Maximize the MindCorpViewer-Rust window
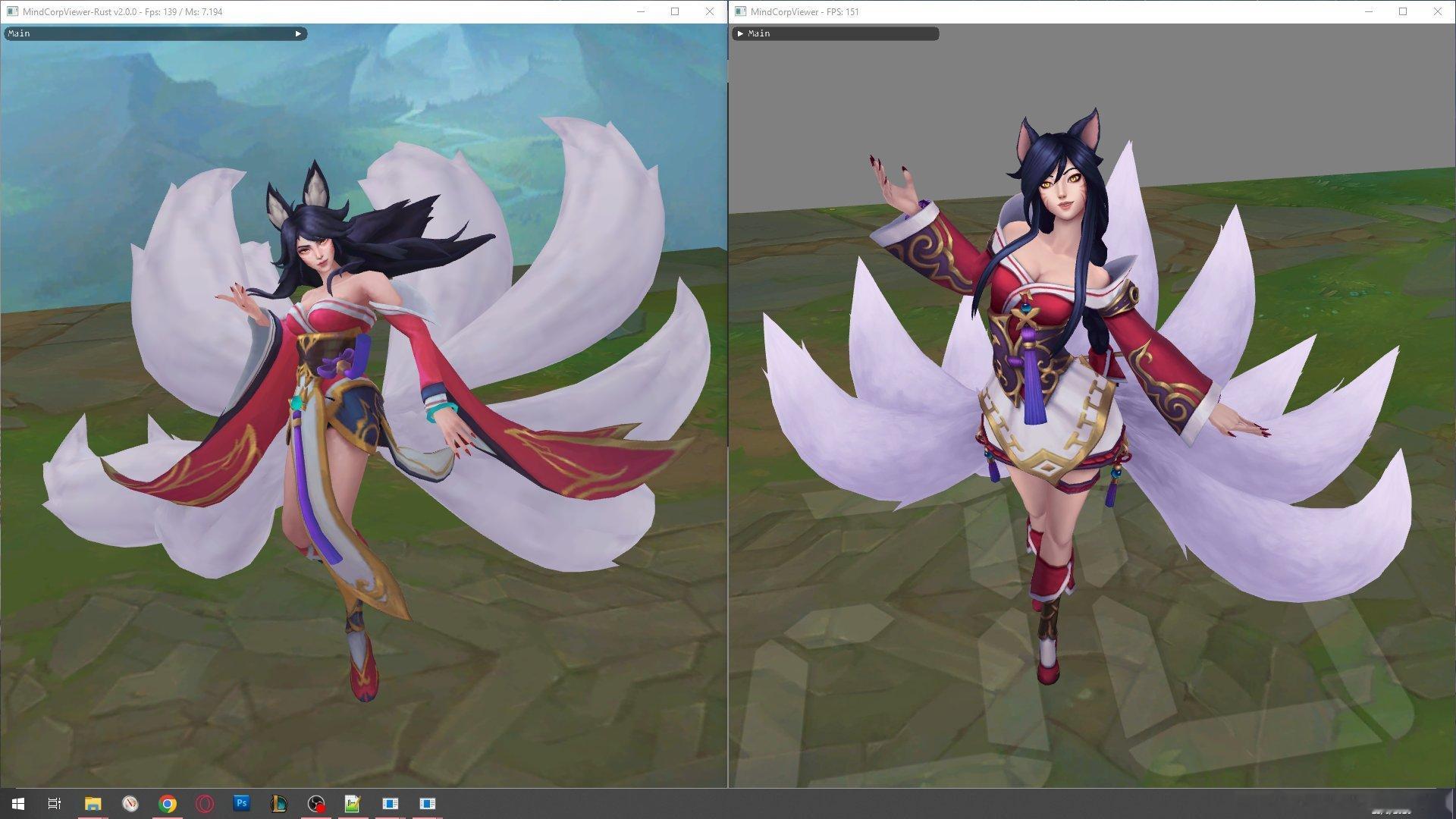 point(675,11)
